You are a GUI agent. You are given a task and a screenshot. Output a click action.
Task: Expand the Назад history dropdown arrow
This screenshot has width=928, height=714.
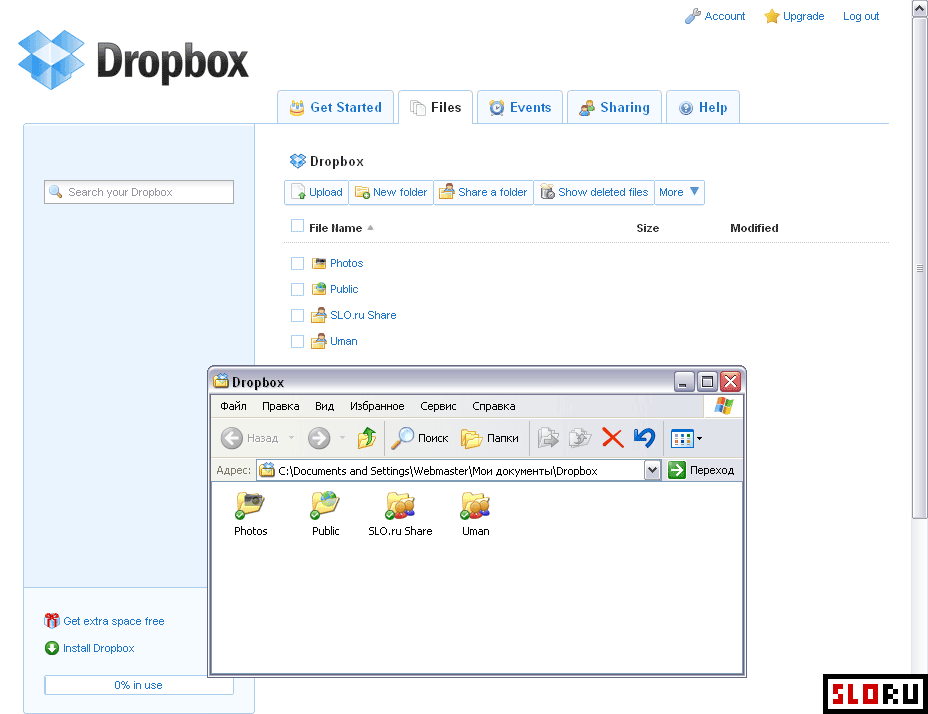click(291, 438)
